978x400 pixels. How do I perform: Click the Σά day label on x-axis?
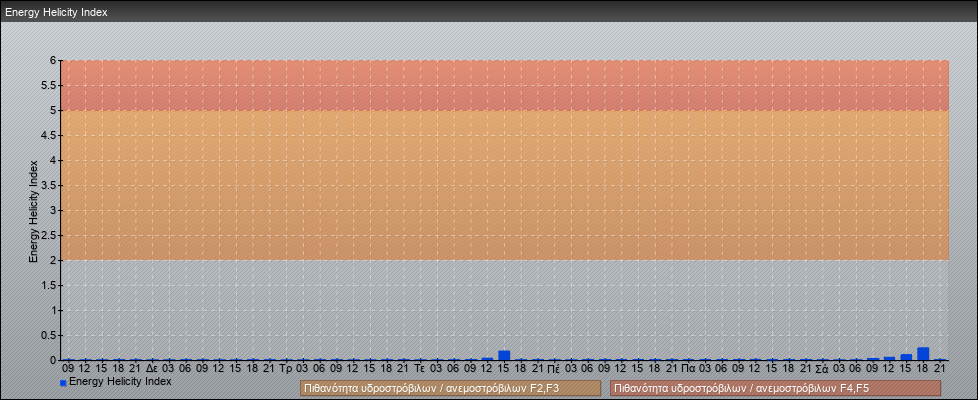click(823, 368)
